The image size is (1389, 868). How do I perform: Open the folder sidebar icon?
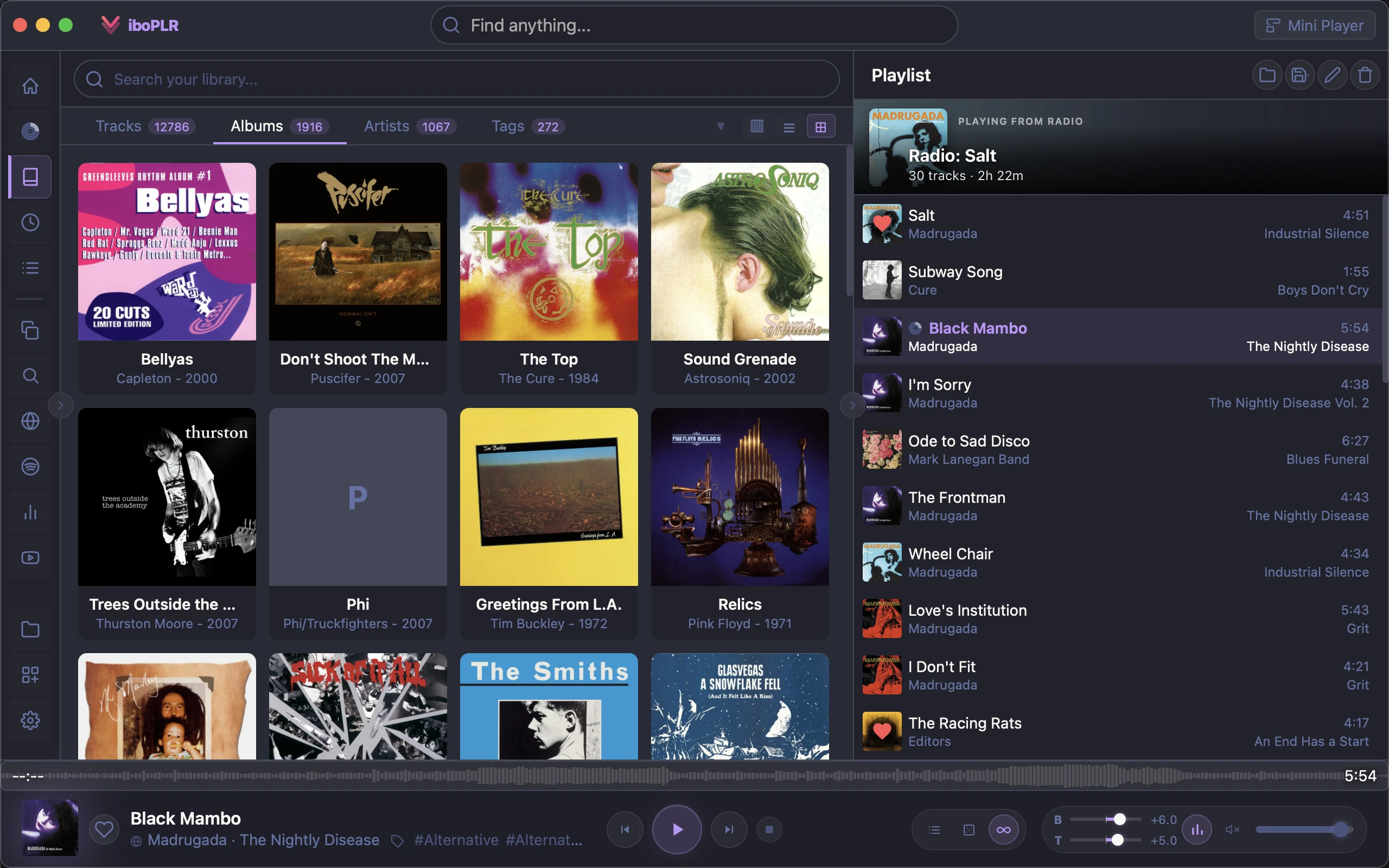30,629
